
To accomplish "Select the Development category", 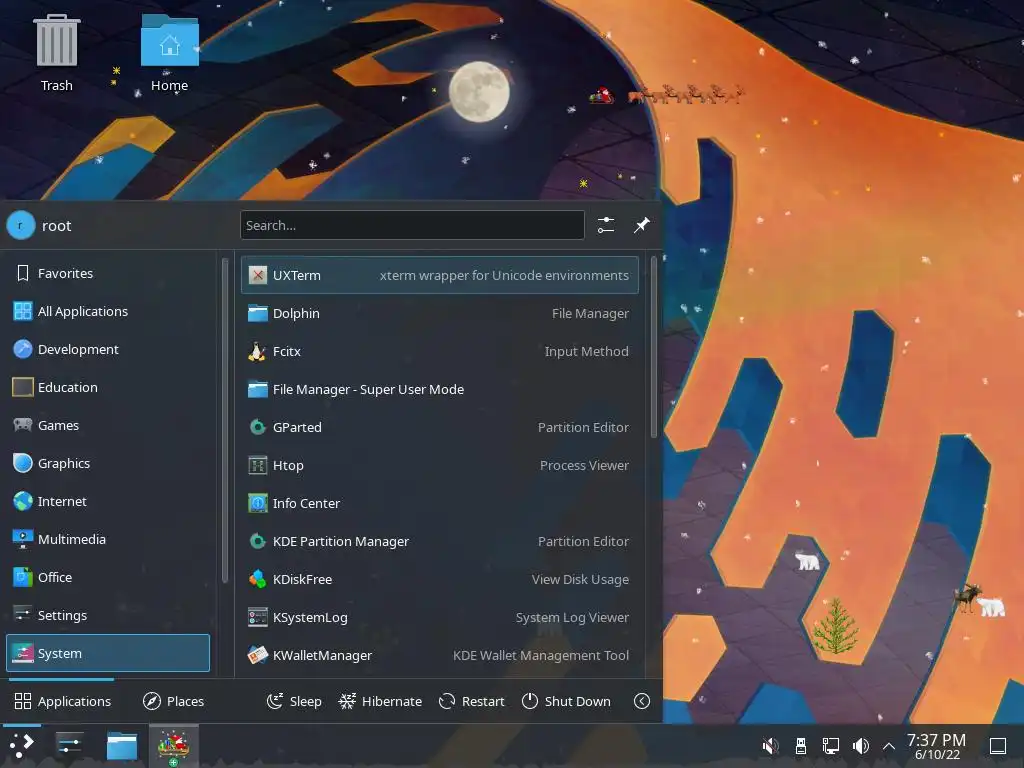I will pyautogui.click(x=108, y=349).
